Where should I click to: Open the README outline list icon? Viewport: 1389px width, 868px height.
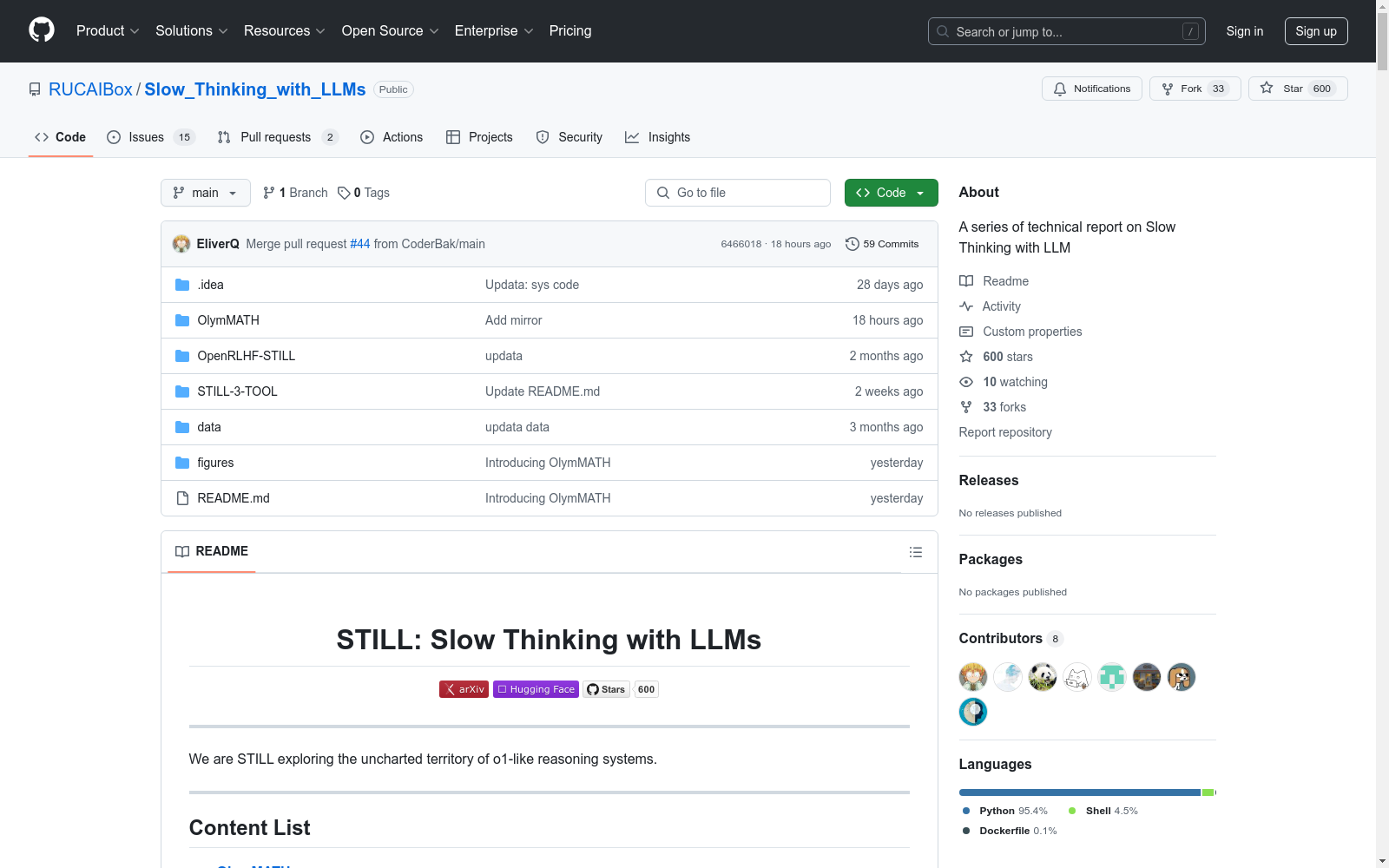coord(915,552)
